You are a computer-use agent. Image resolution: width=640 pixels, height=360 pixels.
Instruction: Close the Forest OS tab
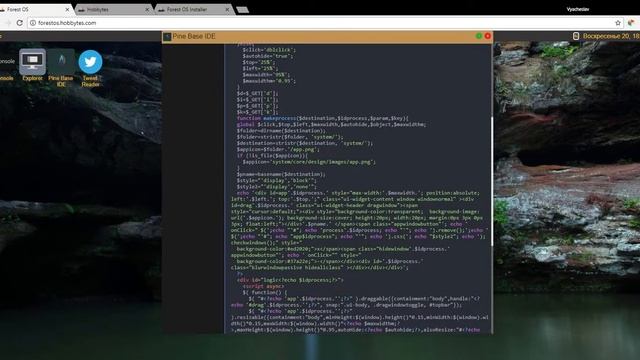click(x=67, y=9)
